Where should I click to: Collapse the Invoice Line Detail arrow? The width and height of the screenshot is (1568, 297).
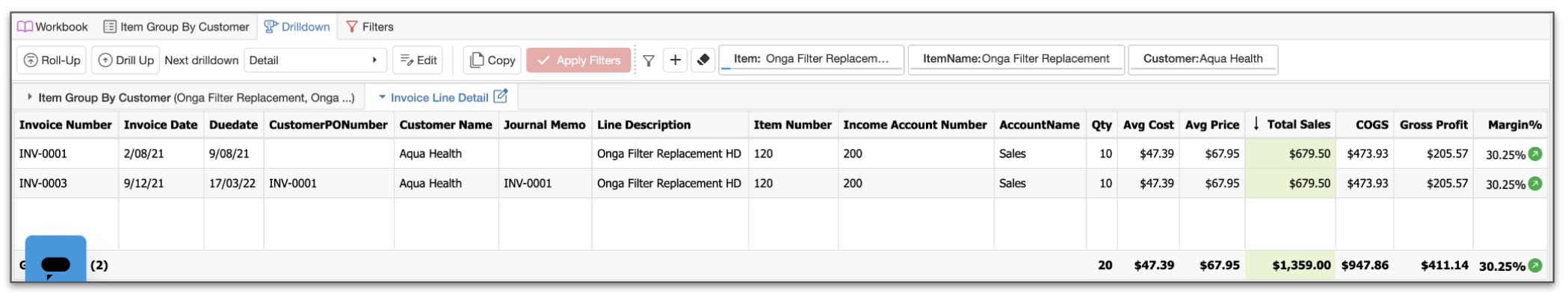[x=382, y=97]
